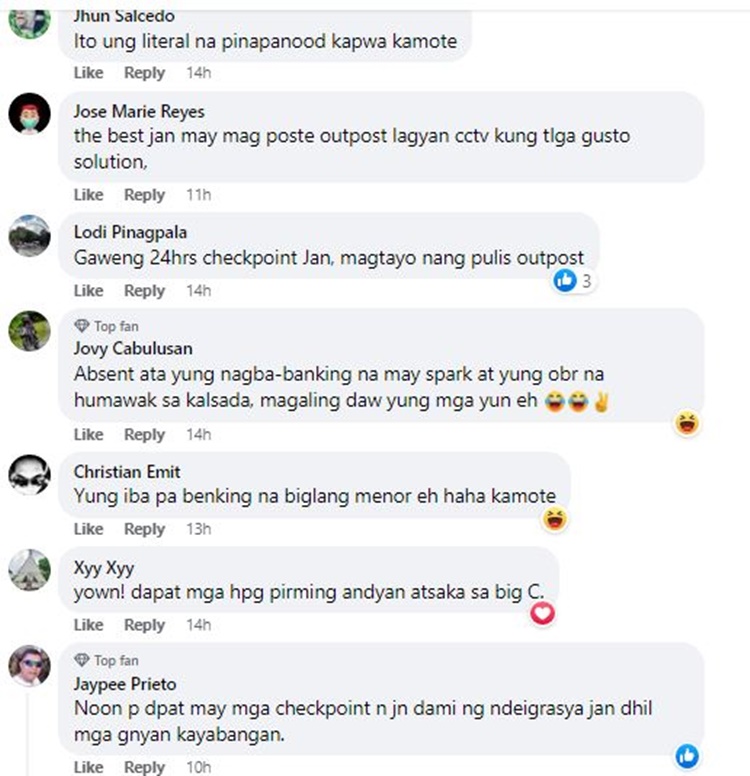Like Jose Marie Reyes's comment
The width and height of the screenshot is (750, 776).
tap(89, 195)
